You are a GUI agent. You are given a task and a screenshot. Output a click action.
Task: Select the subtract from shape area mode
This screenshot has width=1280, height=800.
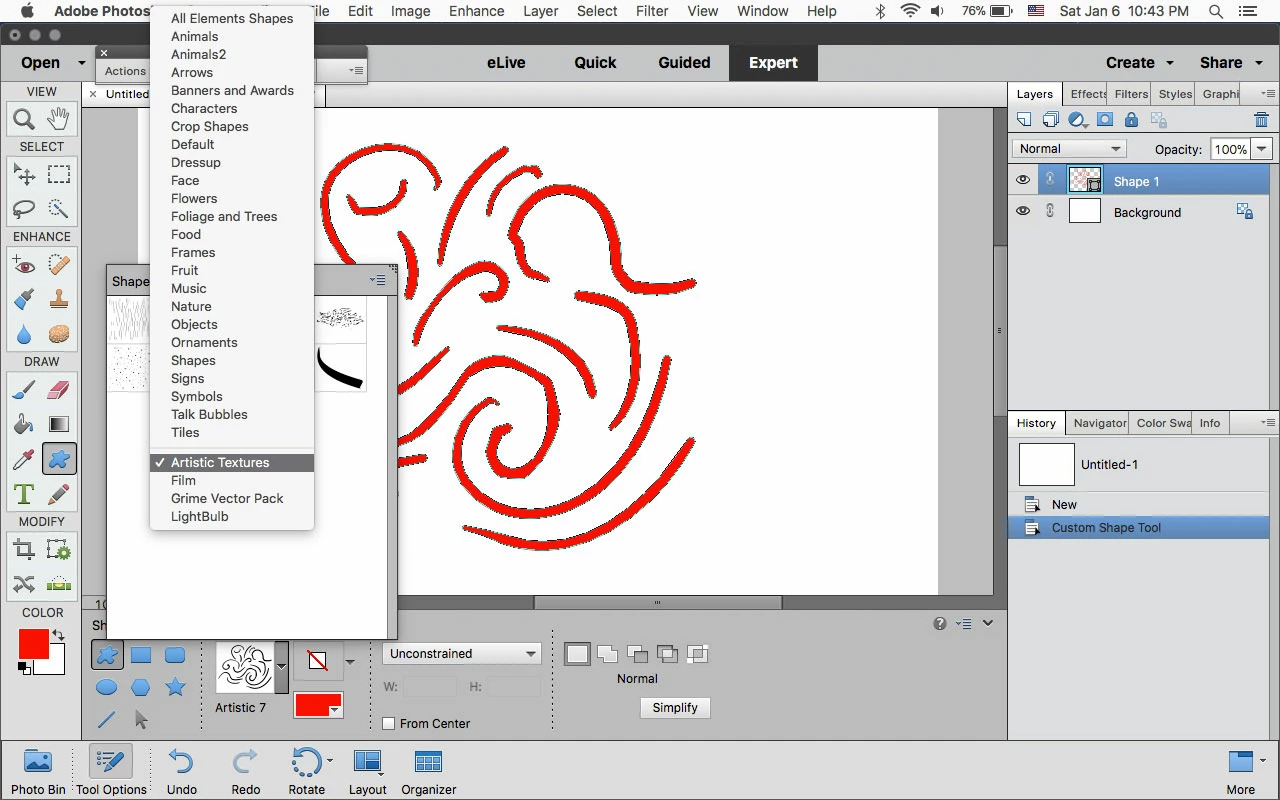coord(637,655)
